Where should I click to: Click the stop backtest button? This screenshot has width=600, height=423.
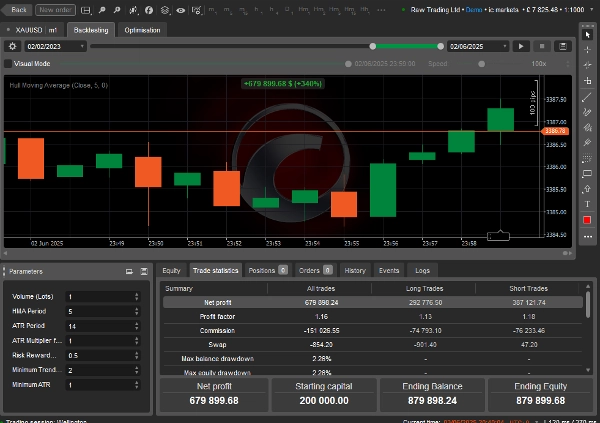pyautogui.click(x=542, y=46)
